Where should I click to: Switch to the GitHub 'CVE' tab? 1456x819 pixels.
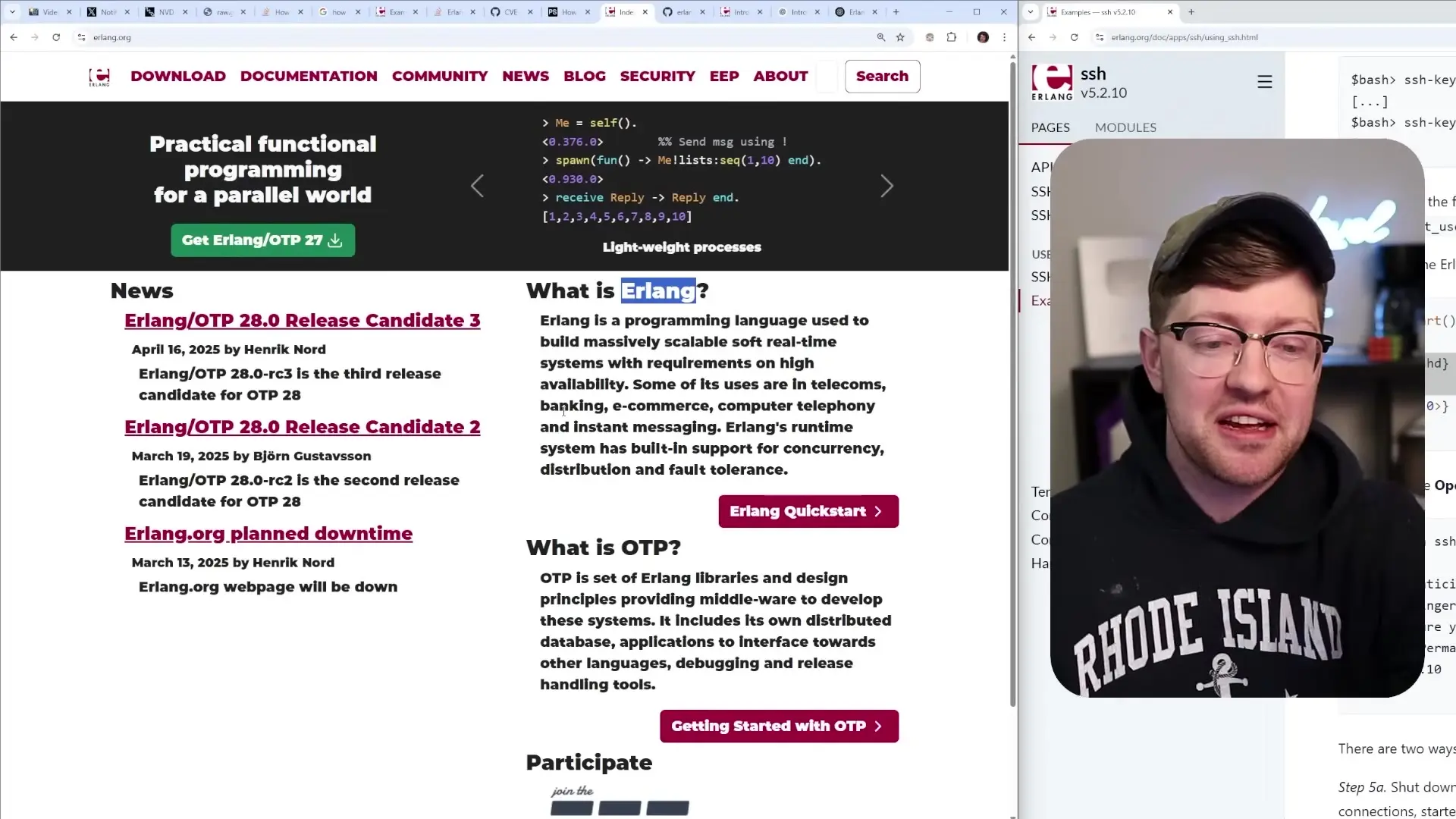[x=510, y=12]
